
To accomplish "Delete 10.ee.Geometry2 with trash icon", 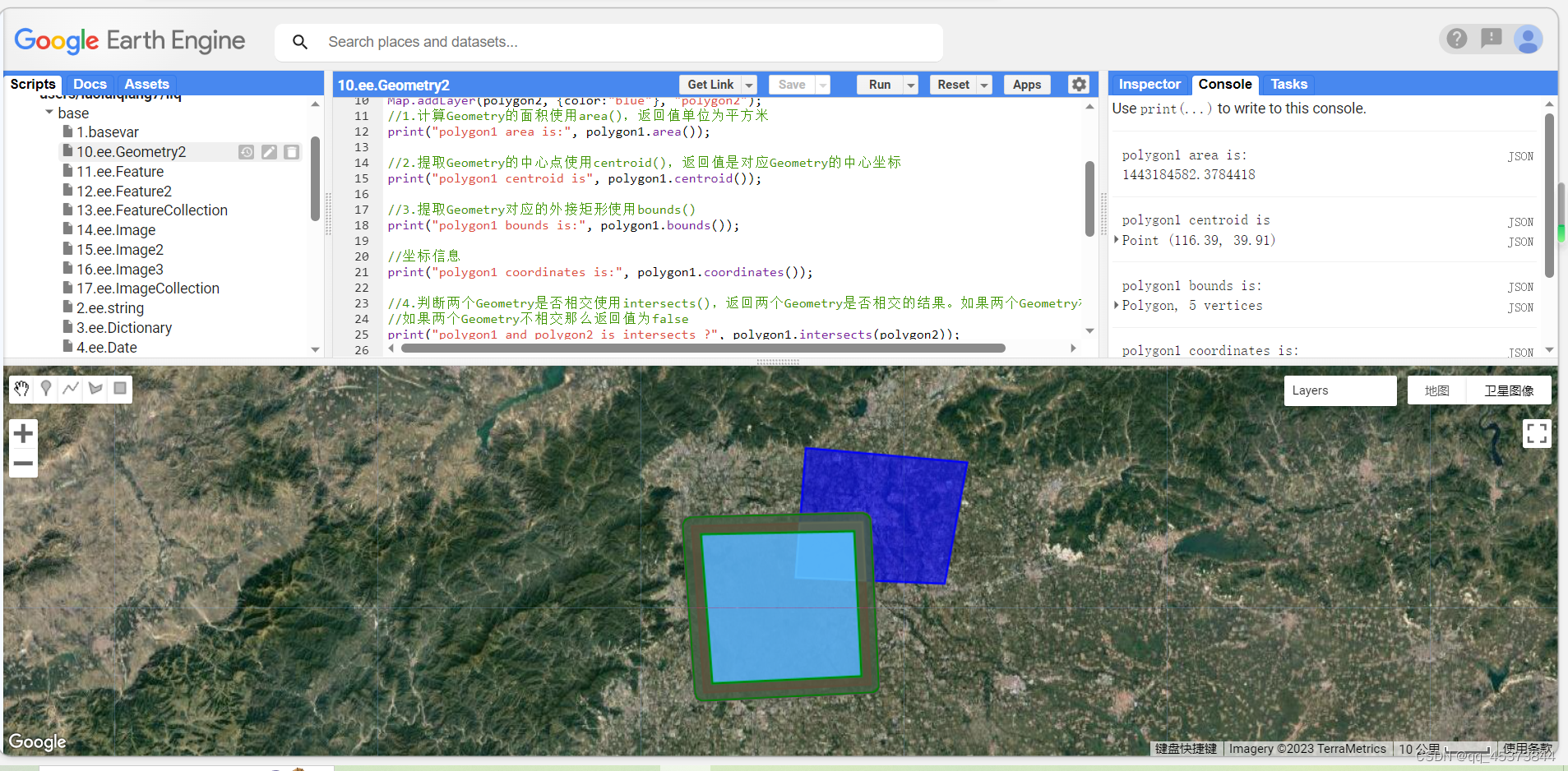I will pos(291,152).
